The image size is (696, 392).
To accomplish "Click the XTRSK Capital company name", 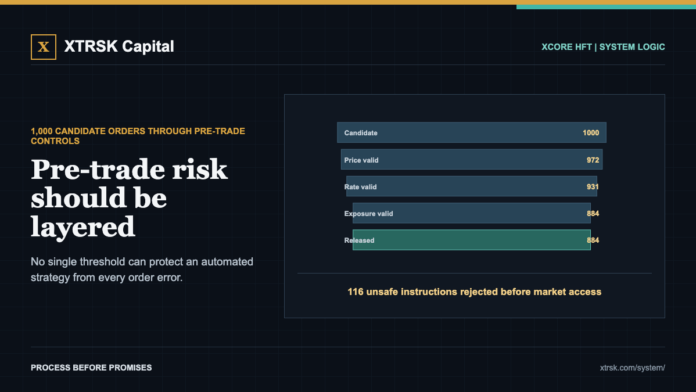I will coord(119,46).
